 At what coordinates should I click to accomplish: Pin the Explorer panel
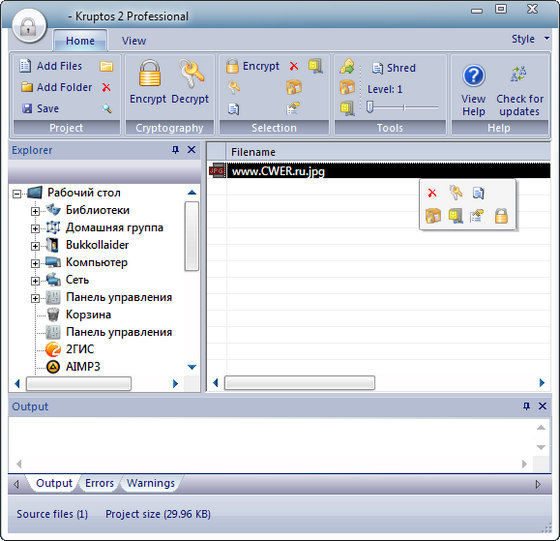(x=175, y=150)
